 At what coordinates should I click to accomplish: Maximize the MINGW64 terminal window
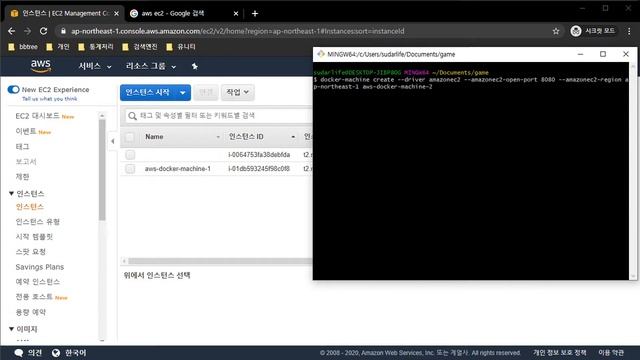[x=602, y=54]
